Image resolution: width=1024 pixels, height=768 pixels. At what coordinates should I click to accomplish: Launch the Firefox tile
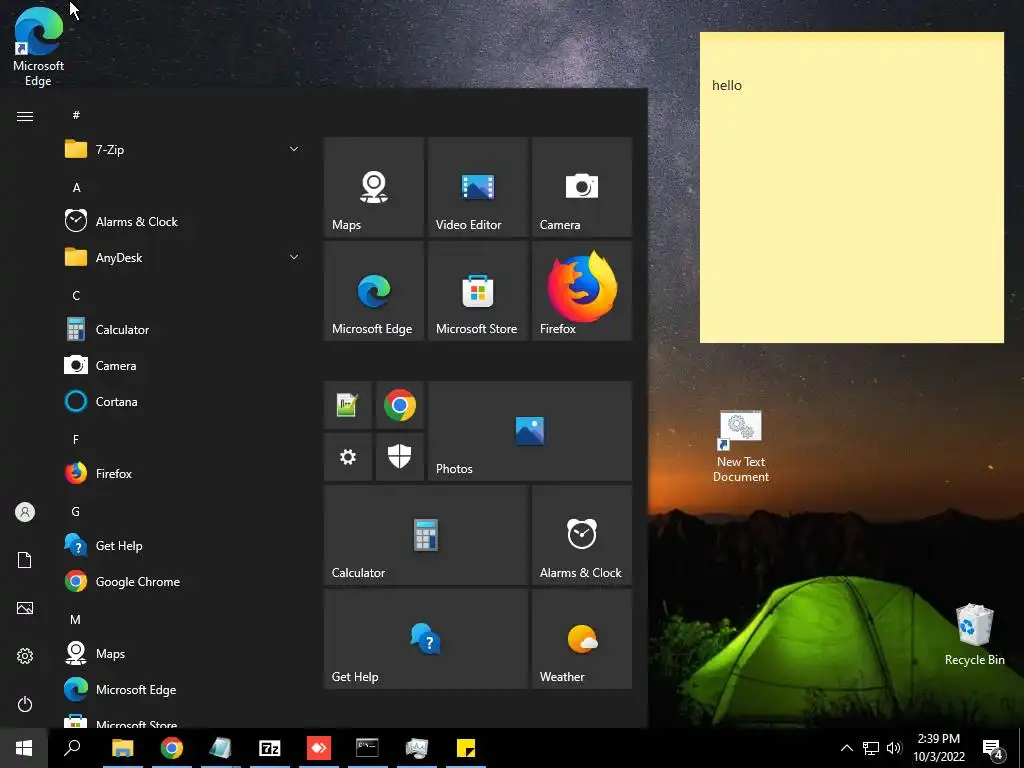[582, 291]
